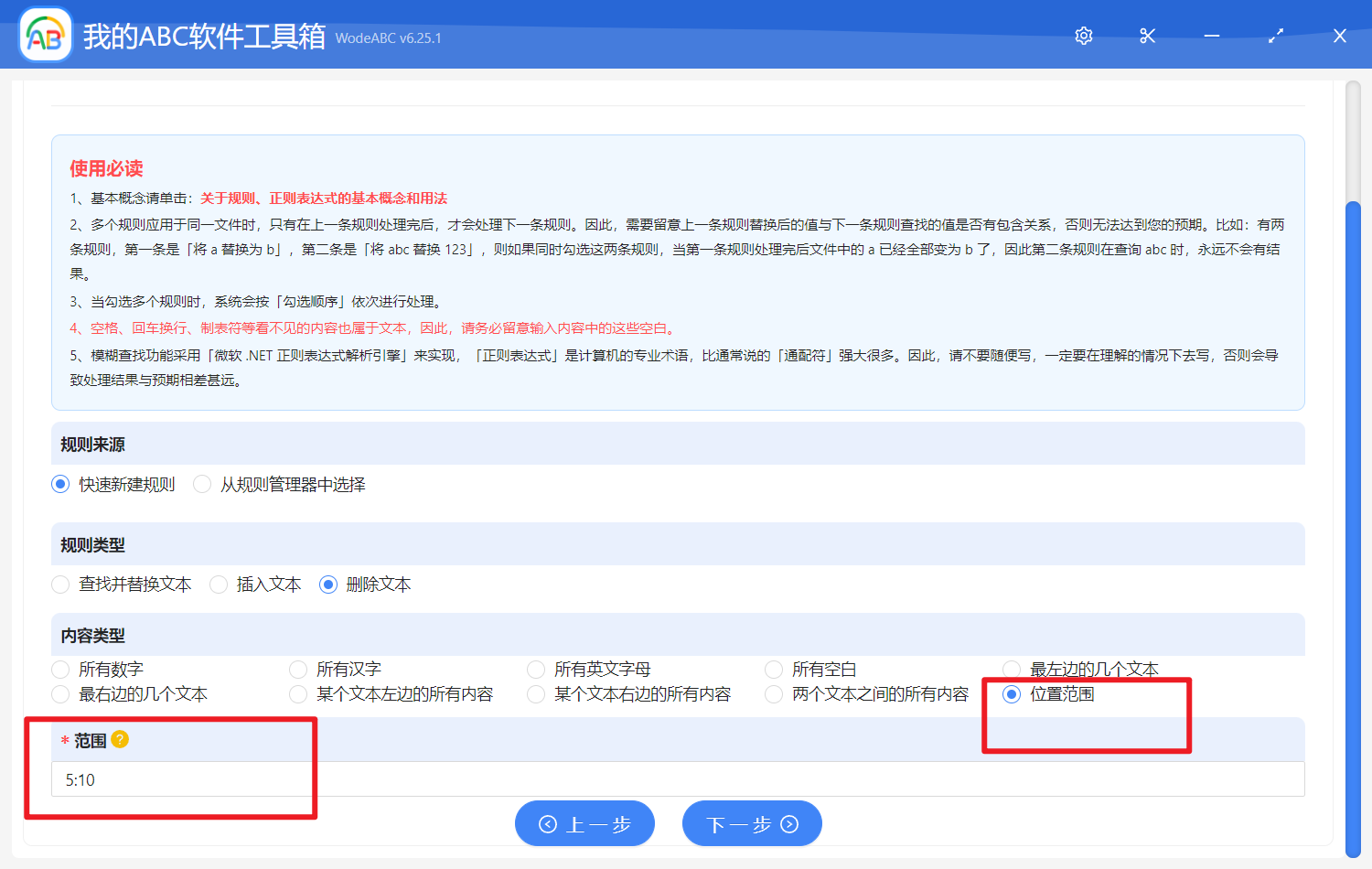Select 所有数字 content type
Screen dimensions: 1372x869
pyautogui.click(x=60, y=669)
